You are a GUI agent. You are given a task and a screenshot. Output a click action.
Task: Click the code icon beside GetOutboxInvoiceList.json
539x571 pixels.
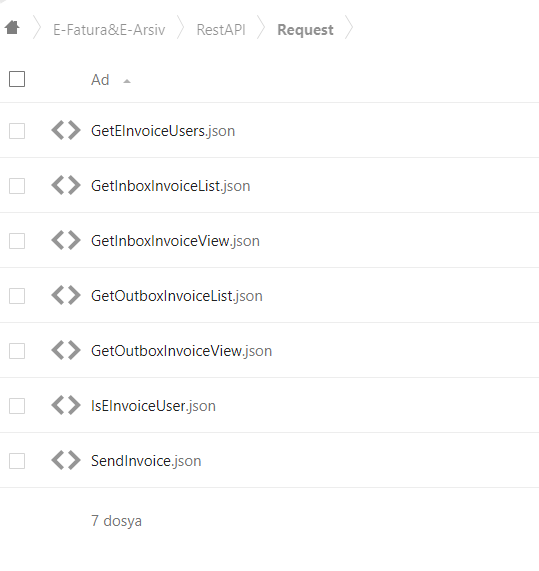point(66,295)
